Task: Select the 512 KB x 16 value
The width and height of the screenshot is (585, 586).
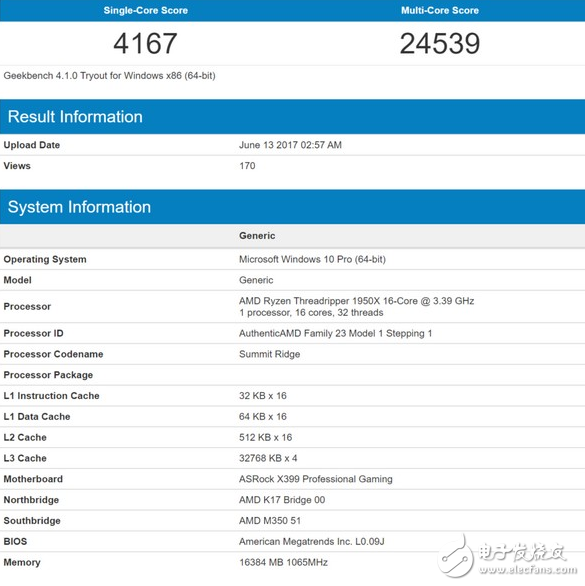Action: [265, 438]
